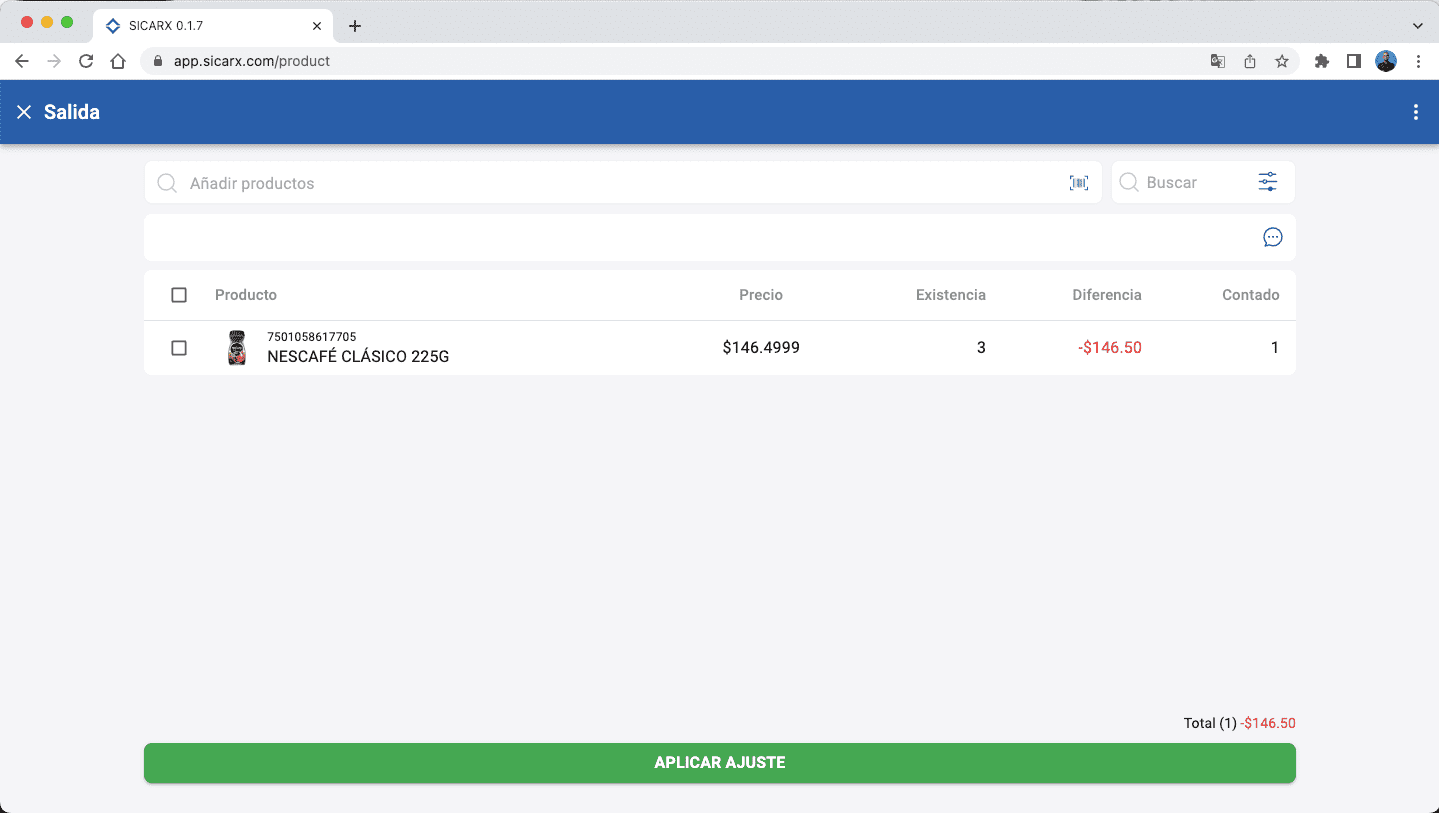
Task: Click the browser profile avatar
Action: [1385, 61]
